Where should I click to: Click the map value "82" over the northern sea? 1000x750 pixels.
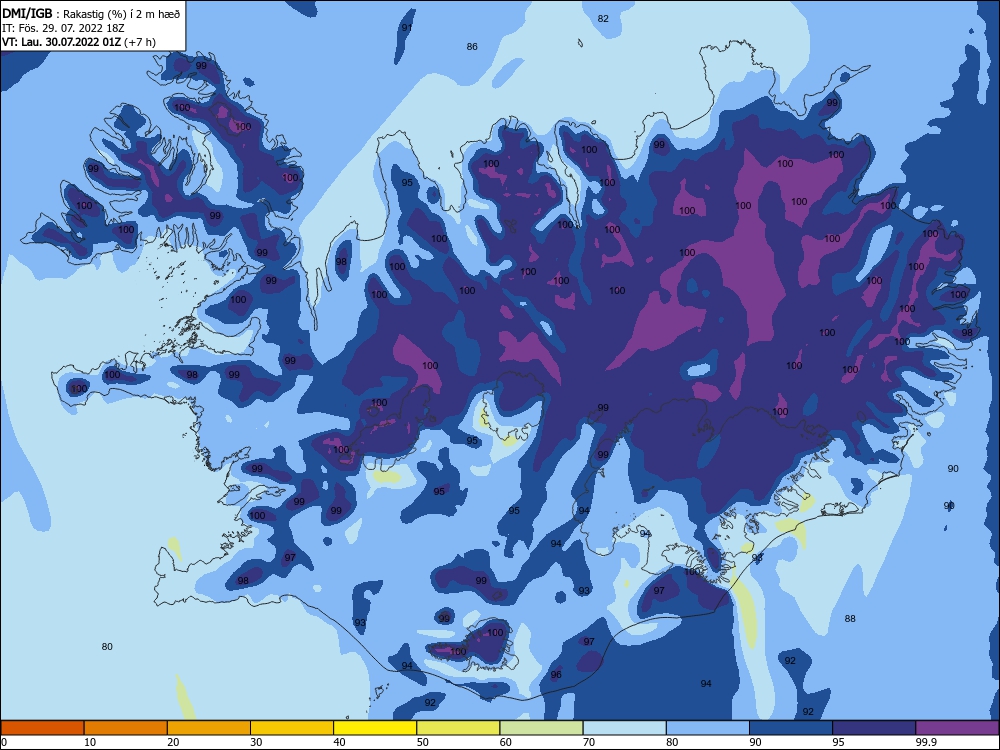(603, 18)
